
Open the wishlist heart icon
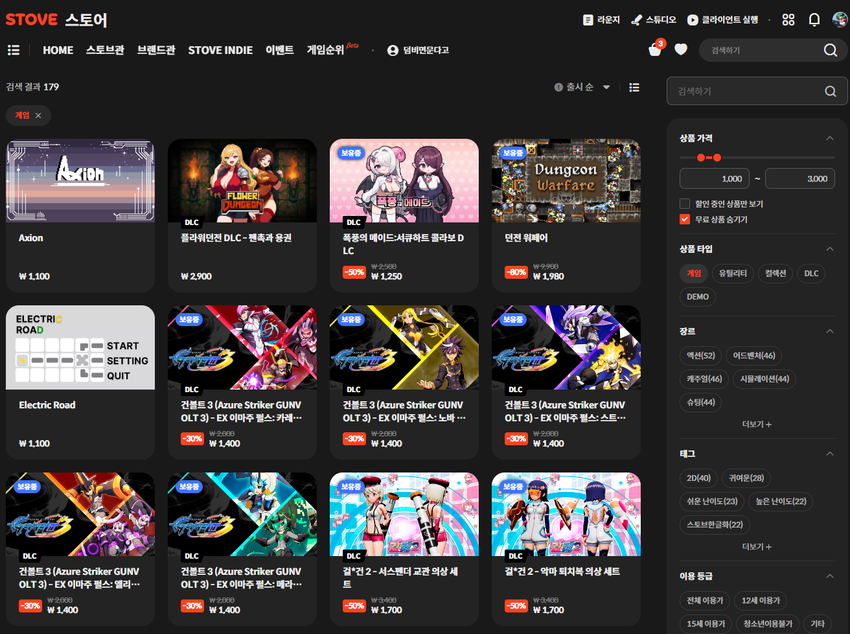[x=681, y=50]
